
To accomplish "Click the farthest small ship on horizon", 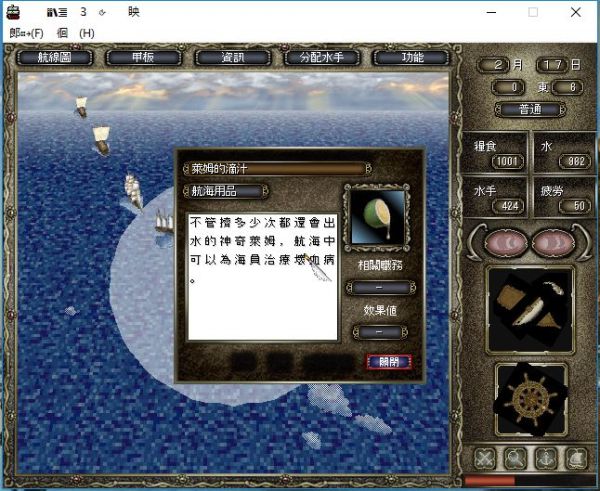I will click(82, 106).
